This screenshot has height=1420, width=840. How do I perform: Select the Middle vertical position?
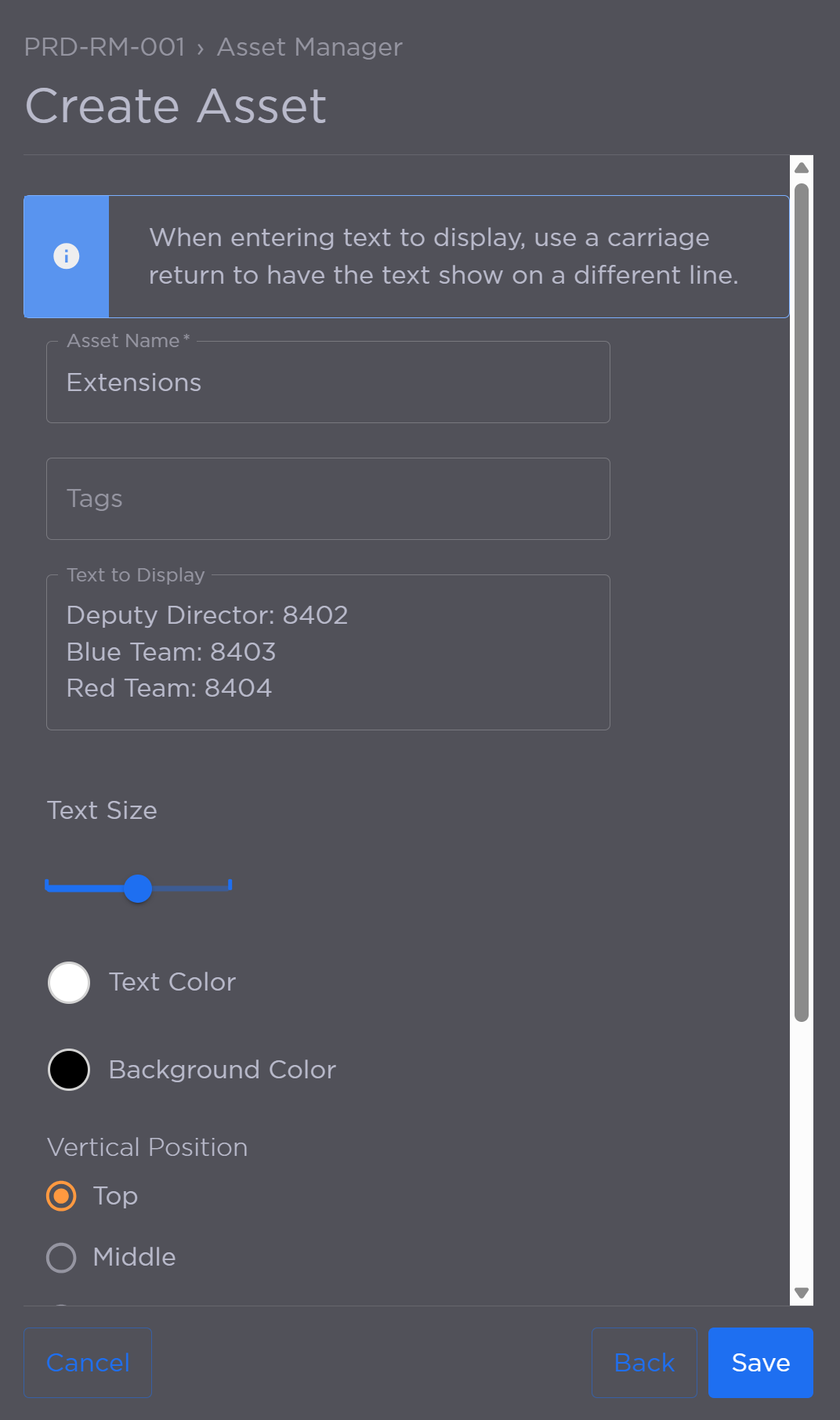click(60, 1257)
